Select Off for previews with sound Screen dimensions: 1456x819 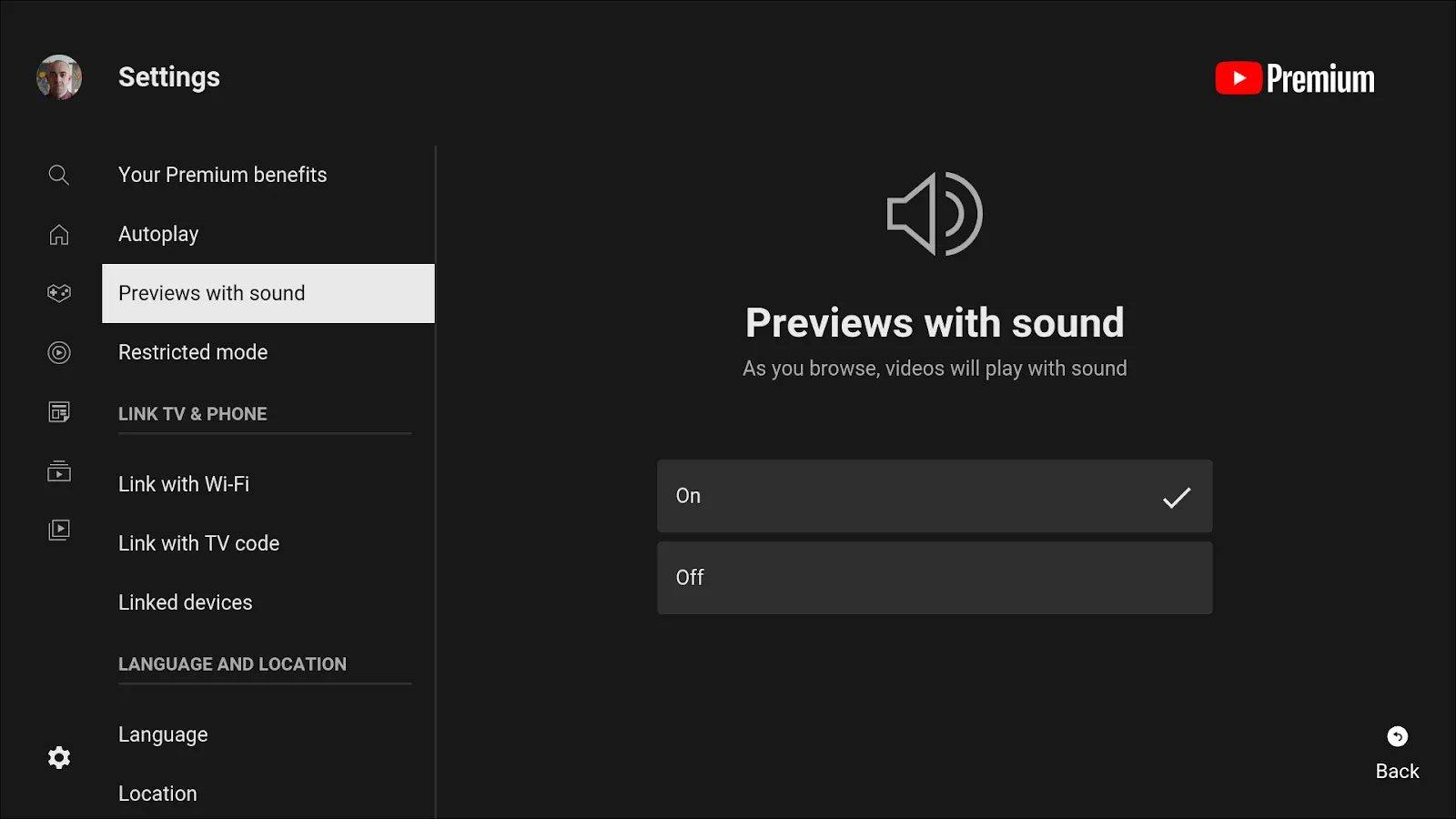(x=934, y=578)
